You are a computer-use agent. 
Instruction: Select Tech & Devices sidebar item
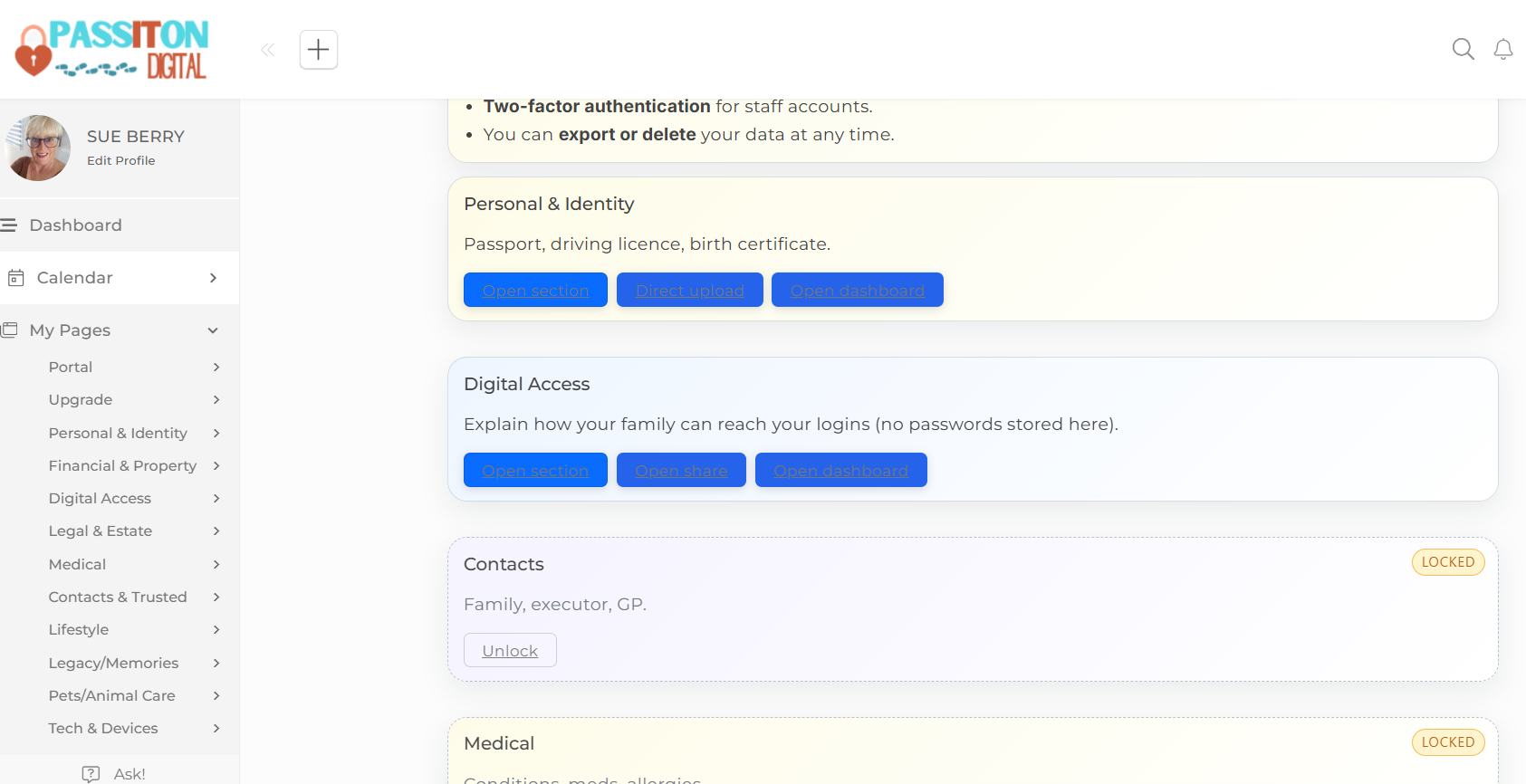pyautogui.click(x=103, y=728)
